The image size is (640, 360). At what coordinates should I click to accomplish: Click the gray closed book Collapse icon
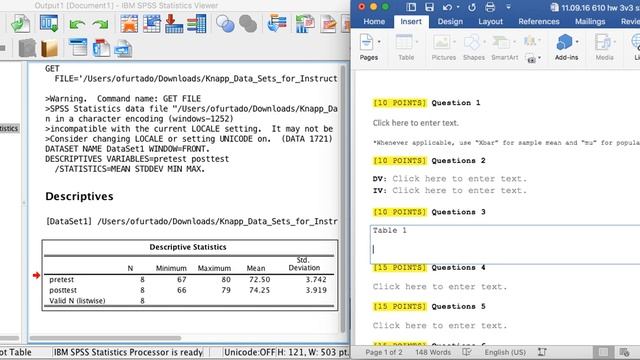click(27, 48)
